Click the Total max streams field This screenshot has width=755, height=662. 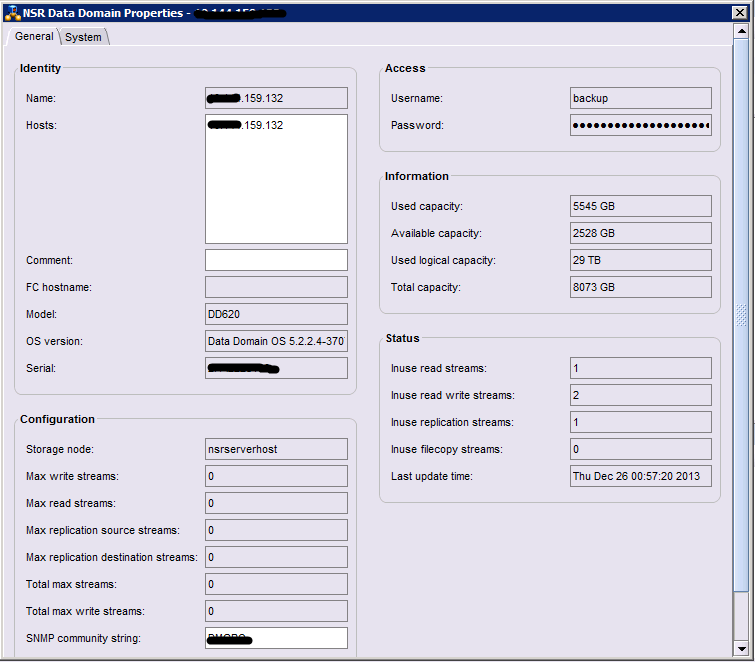276,584
